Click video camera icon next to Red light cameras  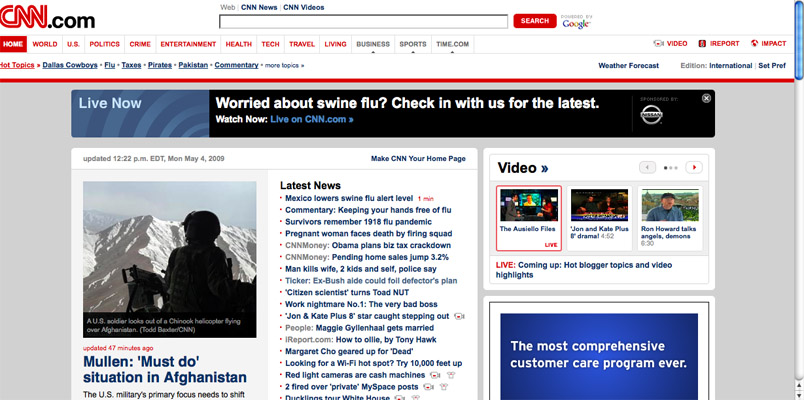coord(435,375)
